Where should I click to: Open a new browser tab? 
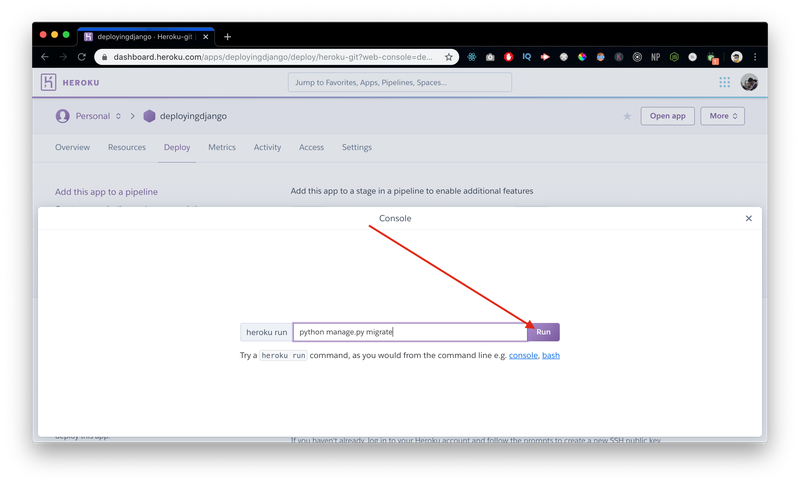pyautogui.click(x=228, y=37)
